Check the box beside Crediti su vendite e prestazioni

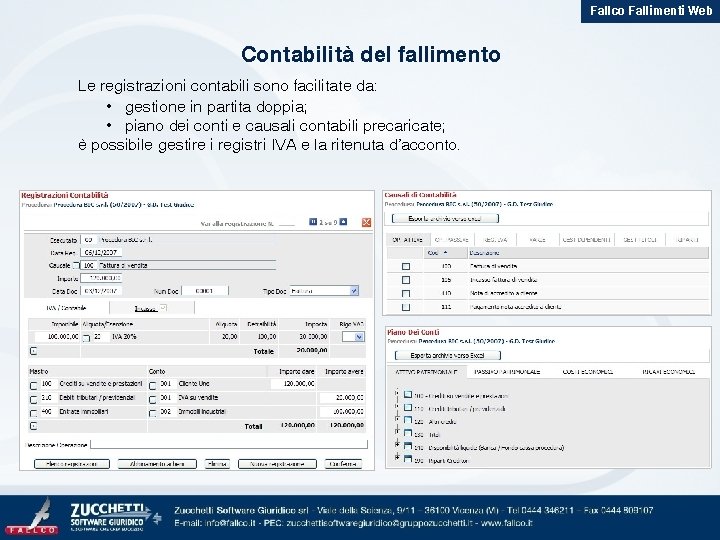point(34,386)
